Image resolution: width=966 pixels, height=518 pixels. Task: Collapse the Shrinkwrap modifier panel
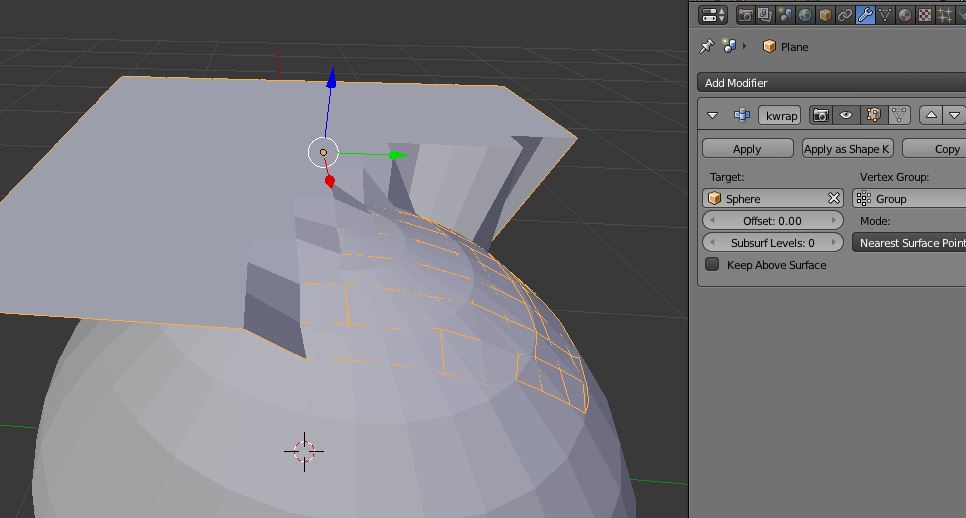click(712, 115)
